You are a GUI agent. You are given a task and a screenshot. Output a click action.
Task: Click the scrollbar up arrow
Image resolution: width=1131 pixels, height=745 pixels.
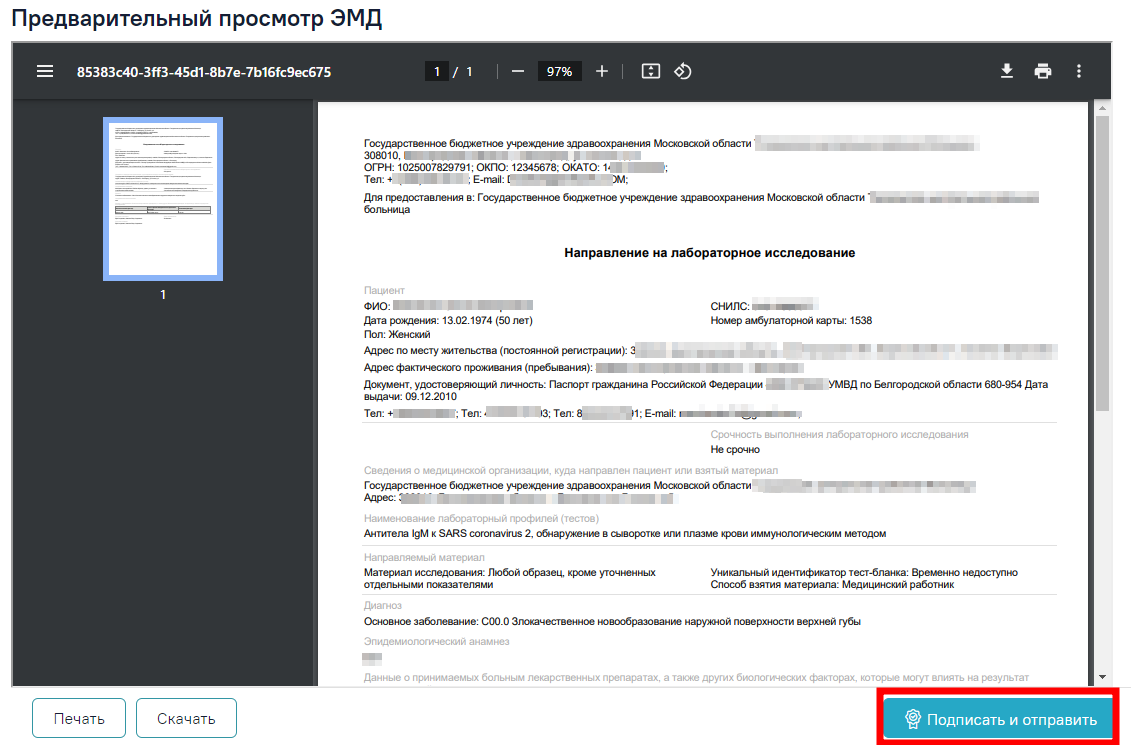1101,108
